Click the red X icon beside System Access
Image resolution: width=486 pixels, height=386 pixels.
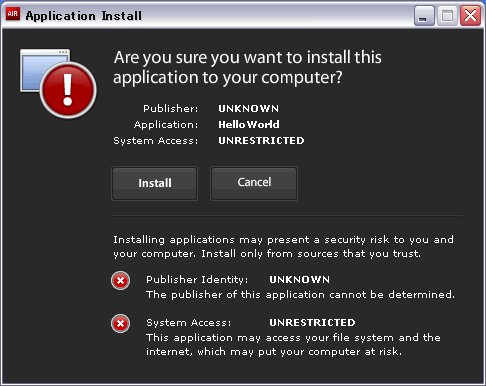pyautogui.click(x=120, y=324)
